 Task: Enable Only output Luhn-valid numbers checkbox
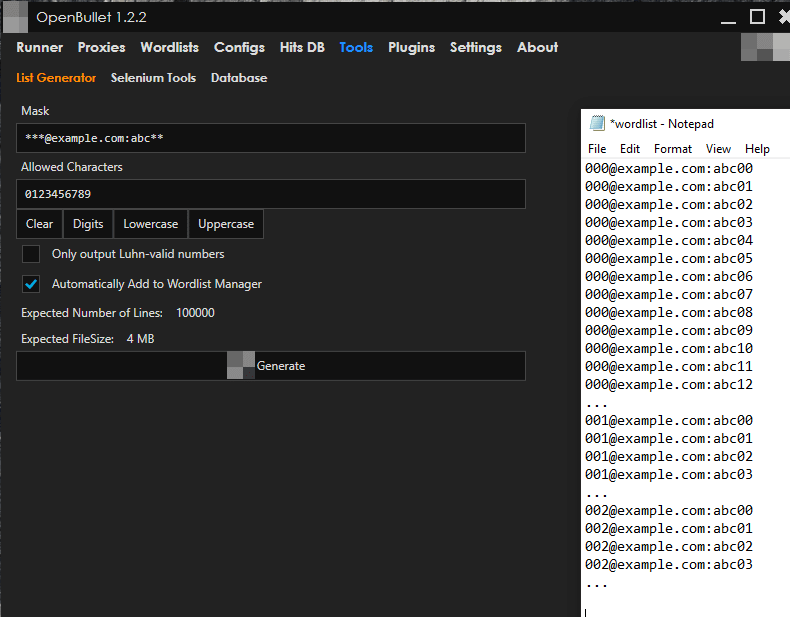coord(32,254)
